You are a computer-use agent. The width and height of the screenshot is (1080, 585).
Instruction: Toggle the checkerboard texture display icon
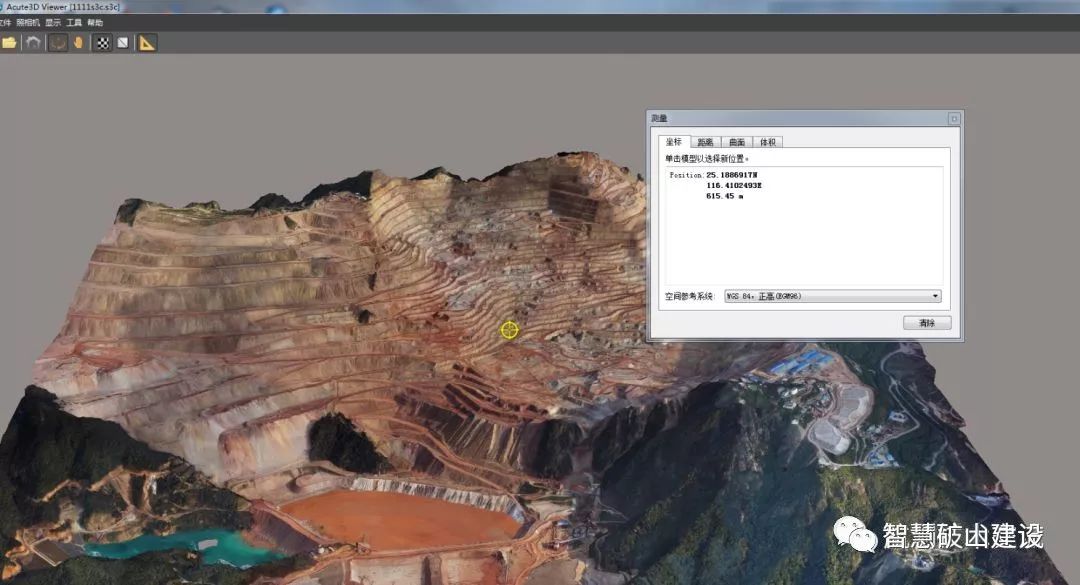[x=102, y=42]
